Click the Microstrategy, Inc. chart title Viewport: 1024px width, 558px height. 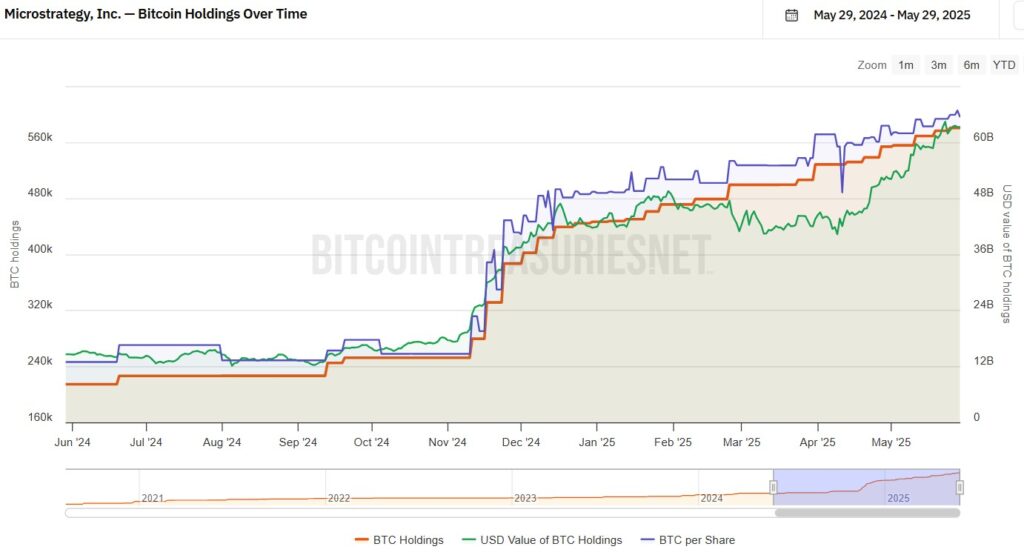155,14
